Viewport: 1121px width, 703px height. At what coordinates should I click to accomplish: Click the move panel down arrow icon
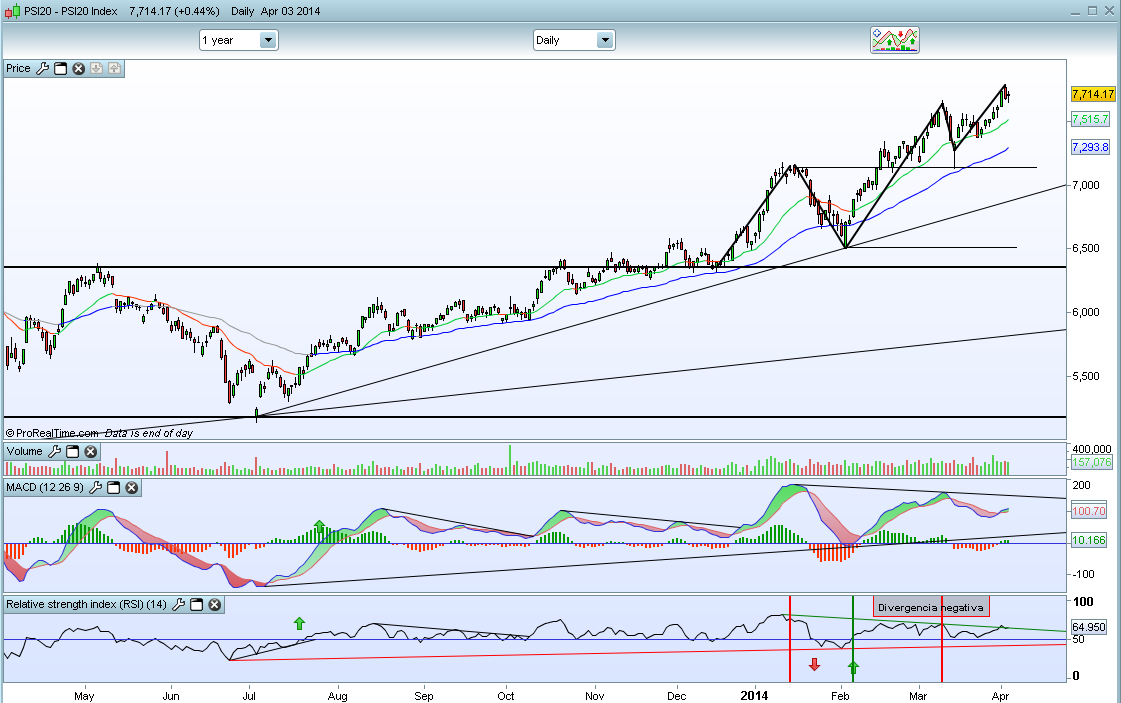(x=96, y=69)
